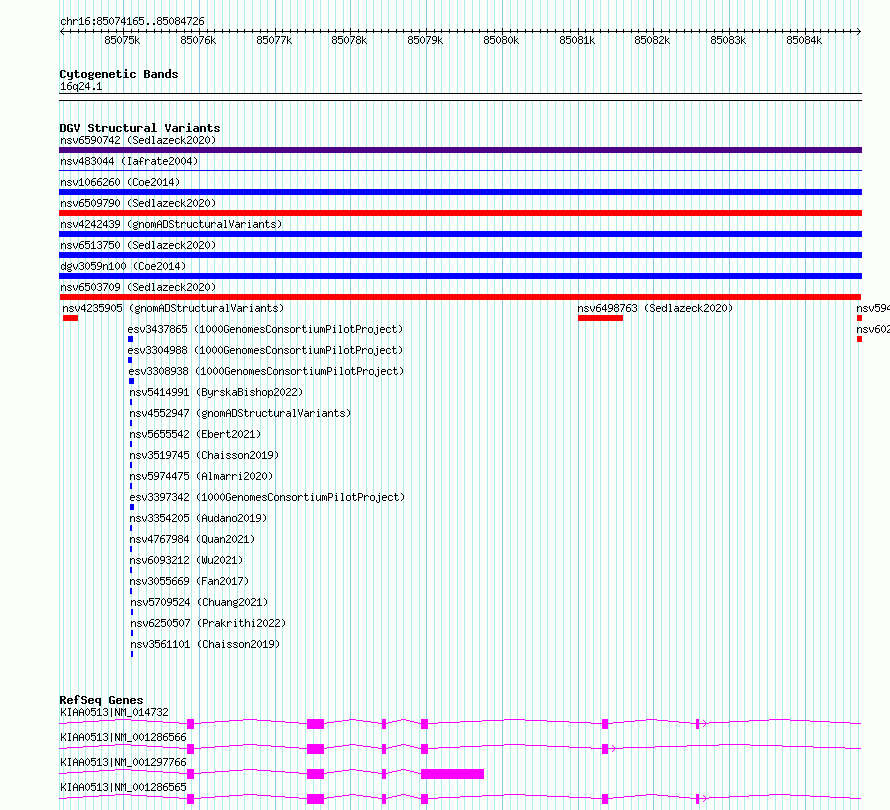Open nsv3561101 (Chaisson2019) label
This screenshot has height=810, width=890.
click(205, 644)
